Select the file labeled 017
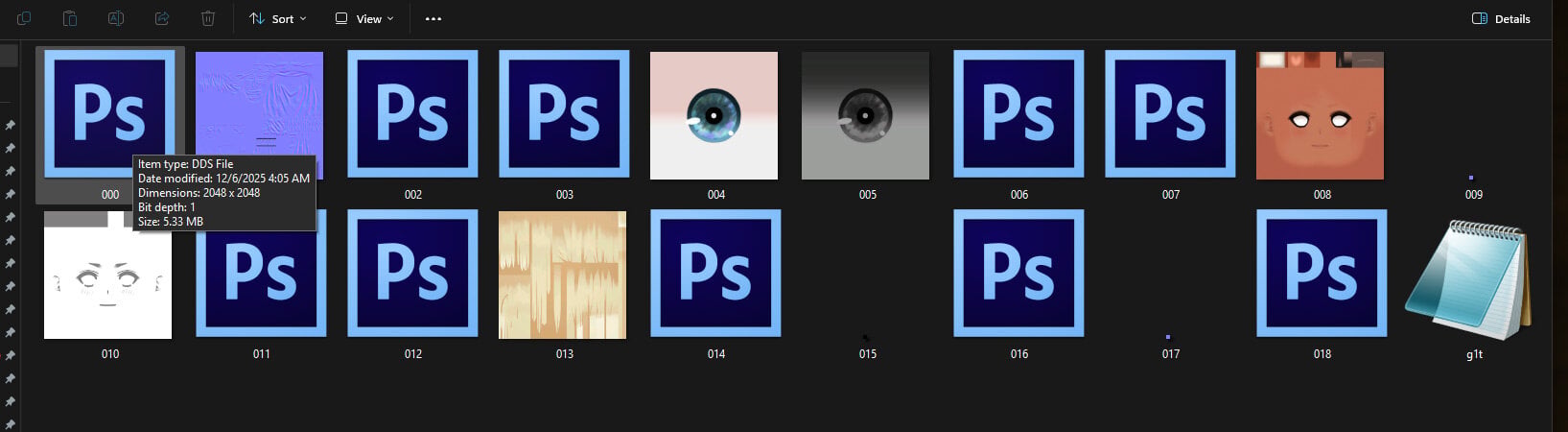Screen dimensions: 1568x432 1171,353
